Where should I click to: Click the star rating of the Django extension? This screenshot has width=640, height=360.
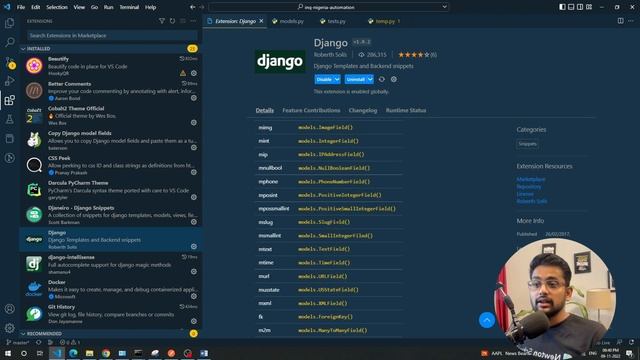tap(417, 55)
